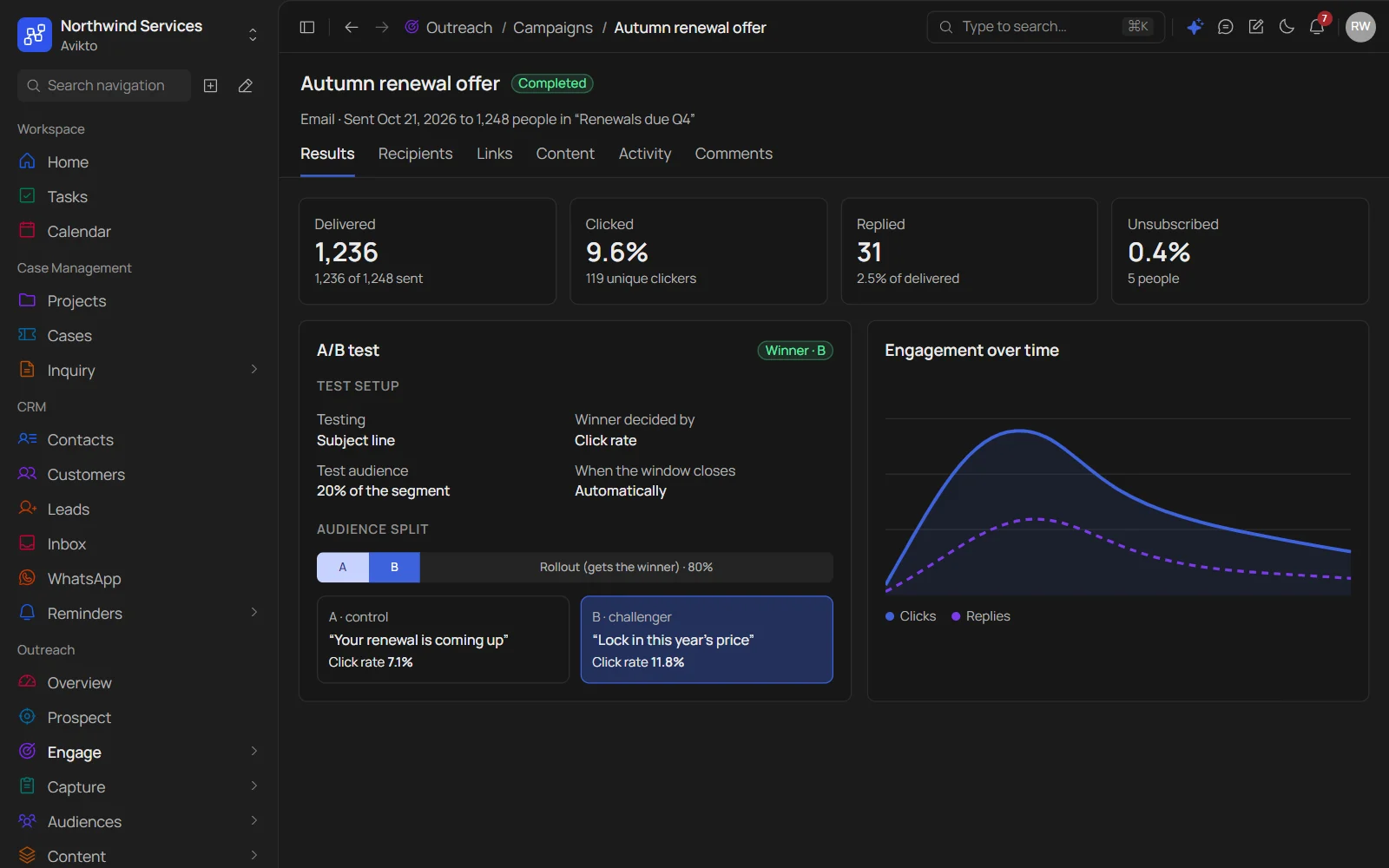Click segment B in audience split bar
The width and height of the screenshot is (1389, 868).
tap(394, 567)
